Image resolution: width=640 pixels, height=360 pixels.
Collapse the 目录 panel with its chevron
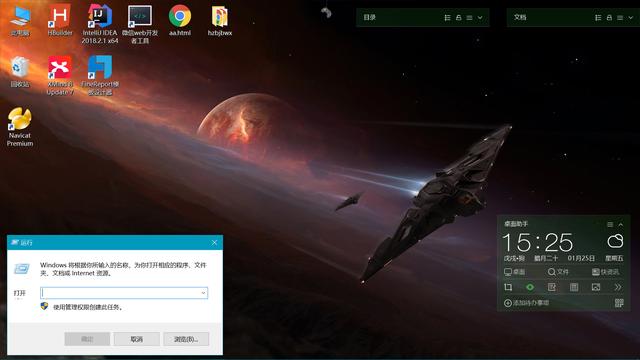pos(480,18)
